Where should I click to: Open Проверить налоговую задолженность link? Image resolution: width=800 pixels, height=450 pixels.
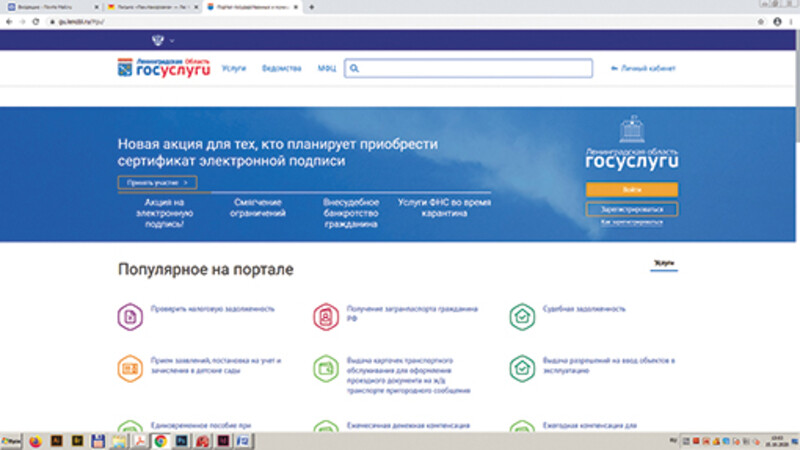[x=213, y=309]
